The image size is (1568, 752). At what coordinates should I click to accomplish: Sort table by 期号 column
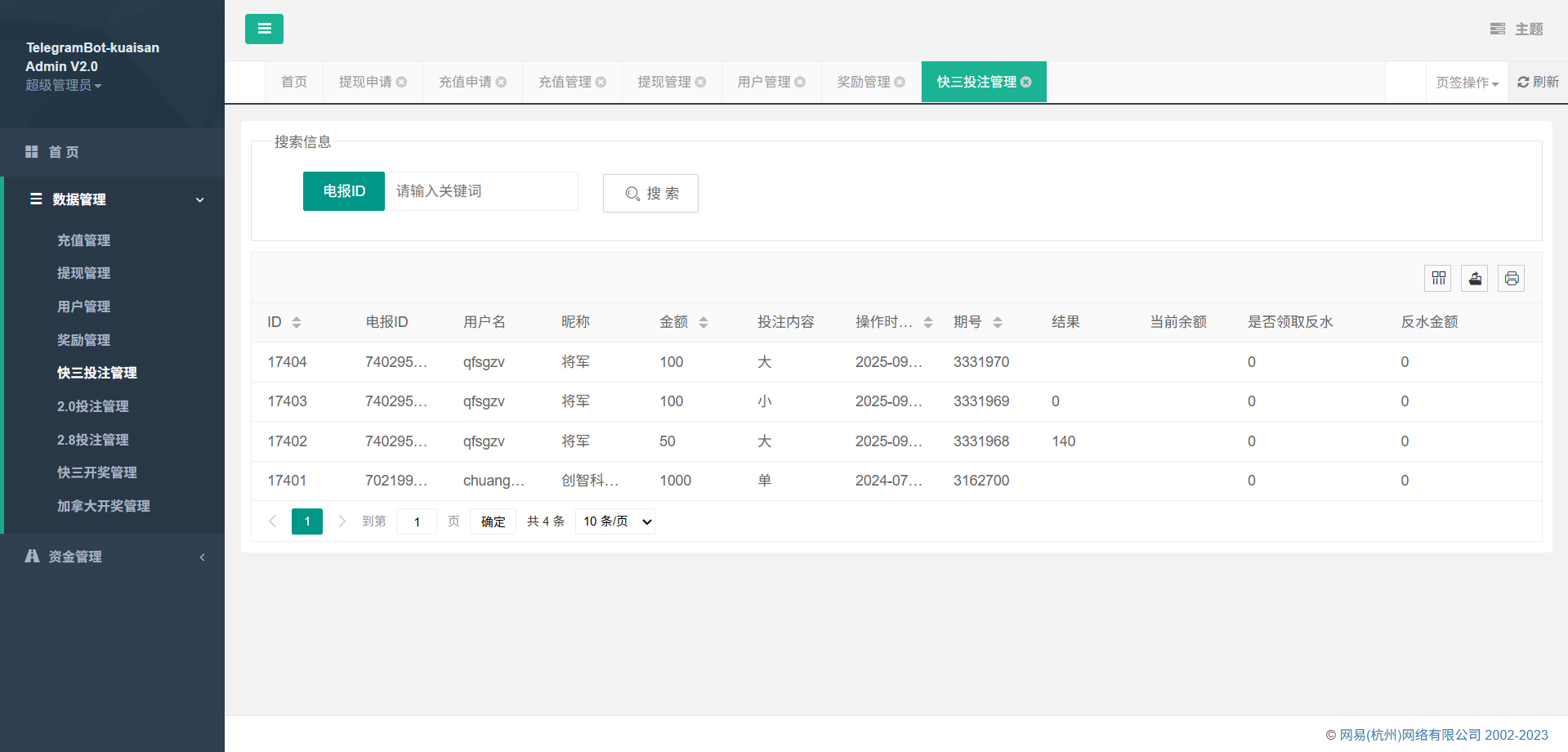click(998, 322)
